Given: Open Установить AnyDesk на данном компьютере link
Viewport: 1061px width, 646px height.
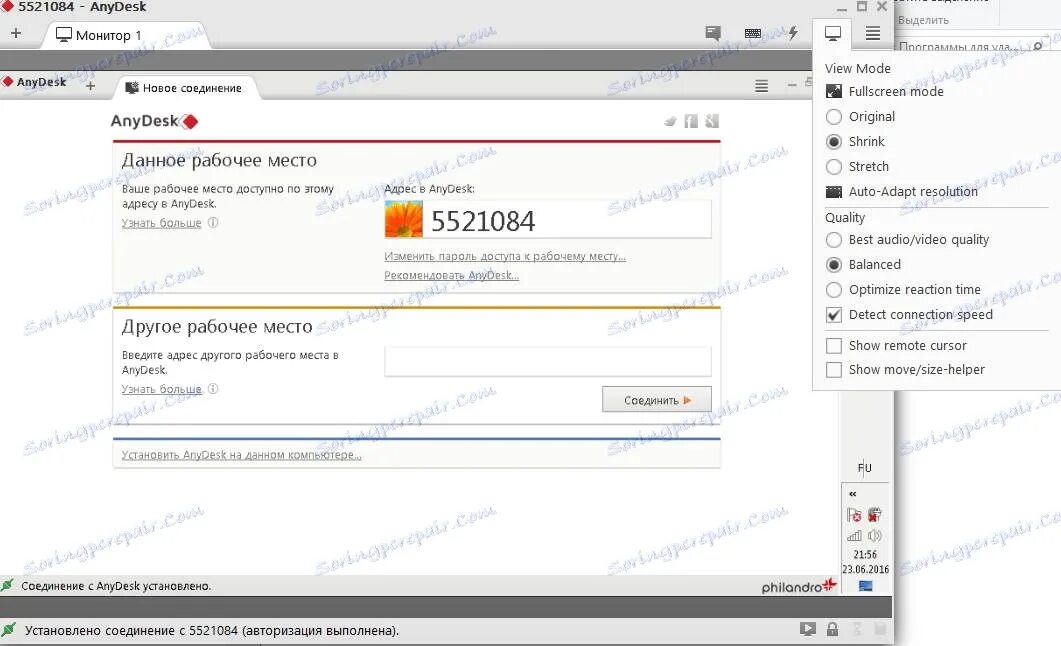Looking at the screenshot, I should (242, 455).
